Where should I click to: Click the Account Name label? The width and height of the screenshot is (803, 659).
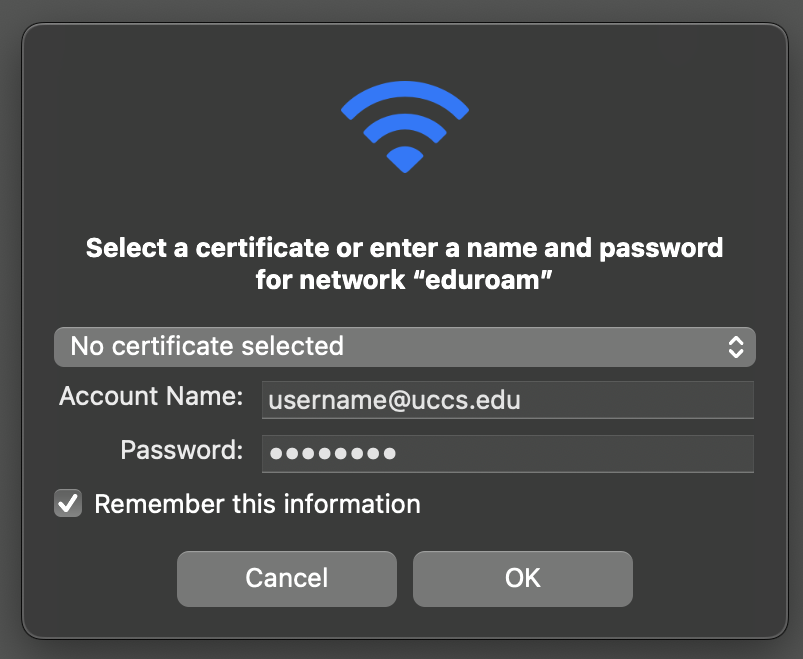tap(151, 396)
